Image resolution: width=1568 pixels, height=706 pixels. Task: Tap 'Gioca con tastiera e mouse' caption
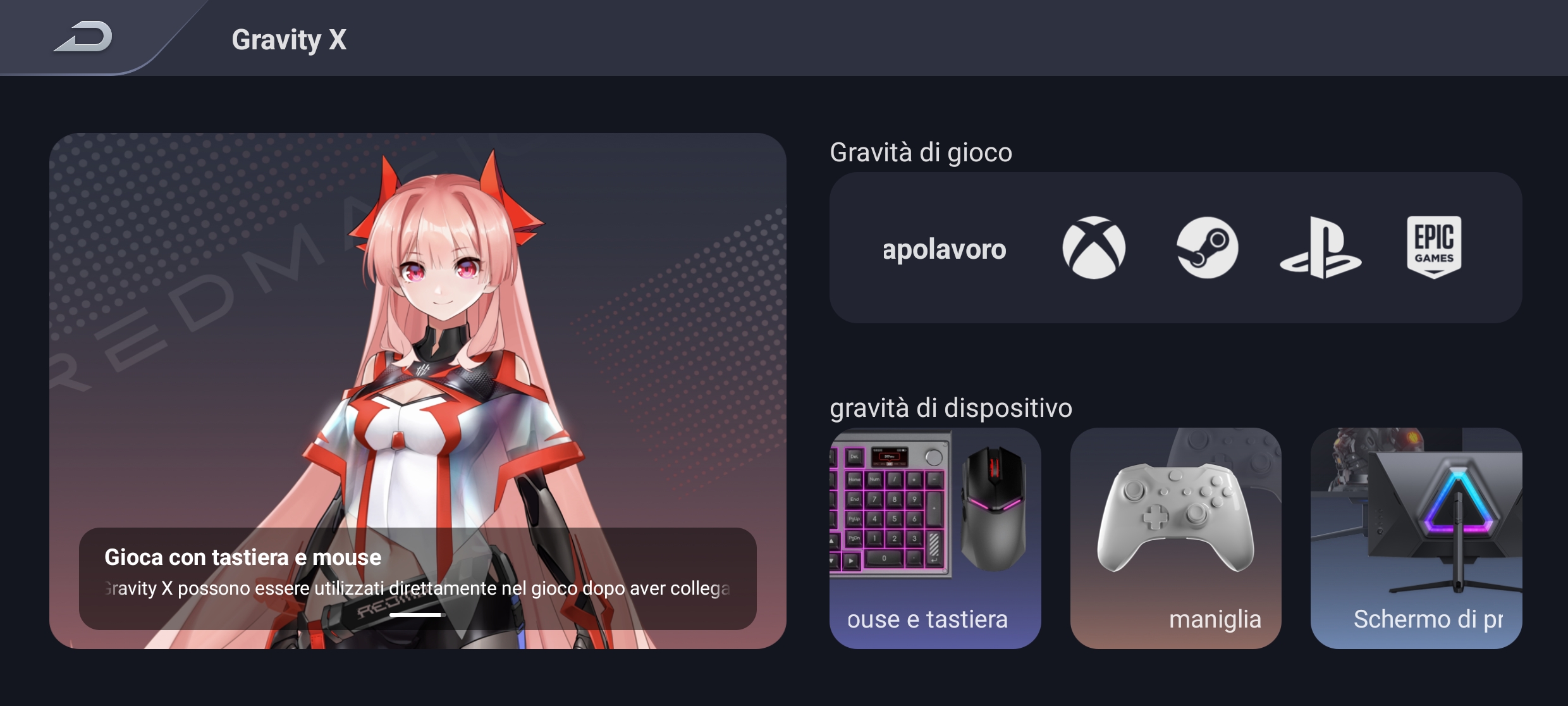(243, 557)
